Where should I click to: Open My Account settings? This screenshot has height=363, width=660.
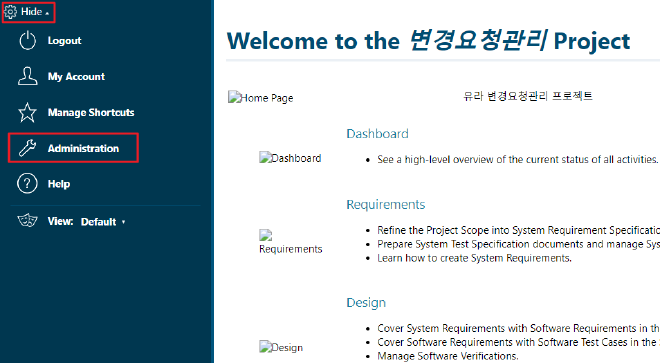(x=76, y=76)
